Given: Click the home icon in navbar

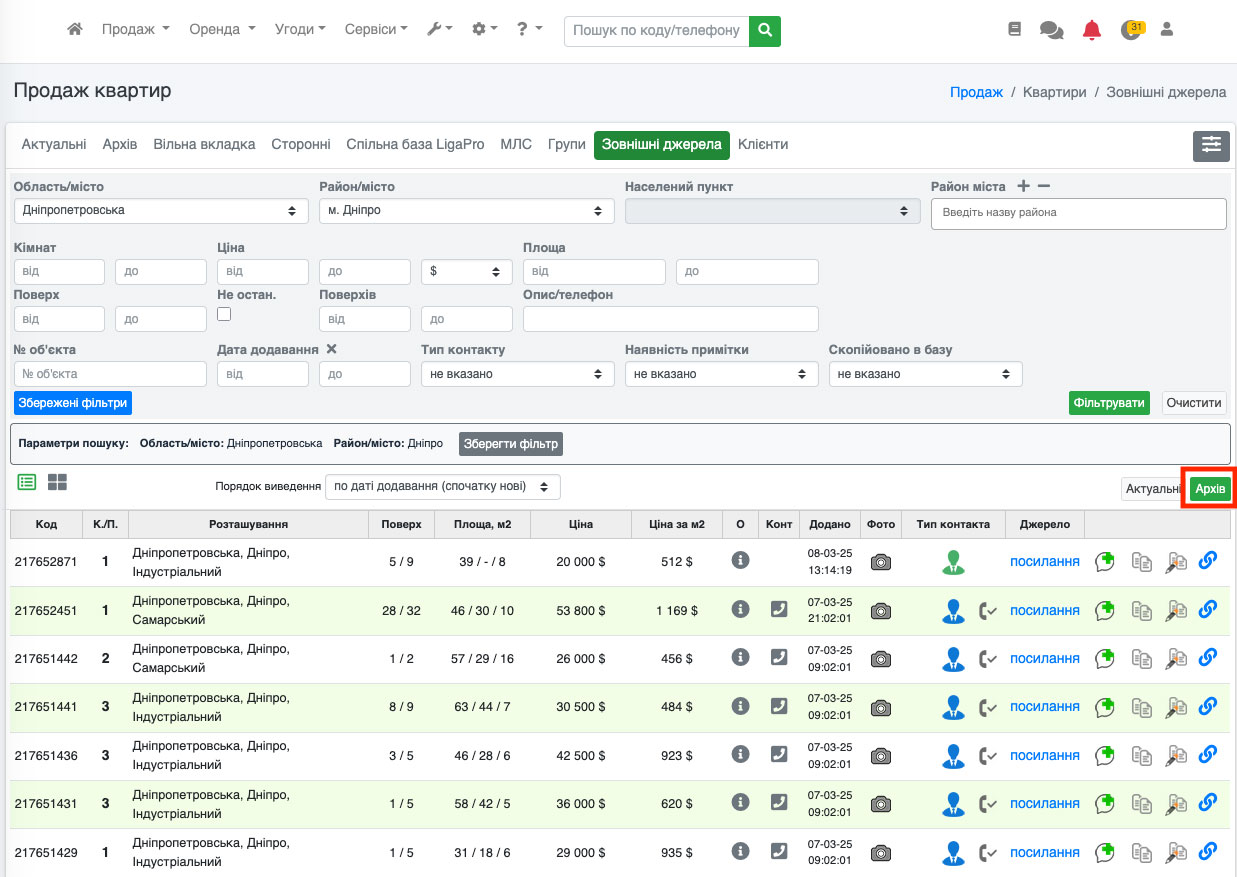Looking at the screenshot, I should tap(74, 30).
